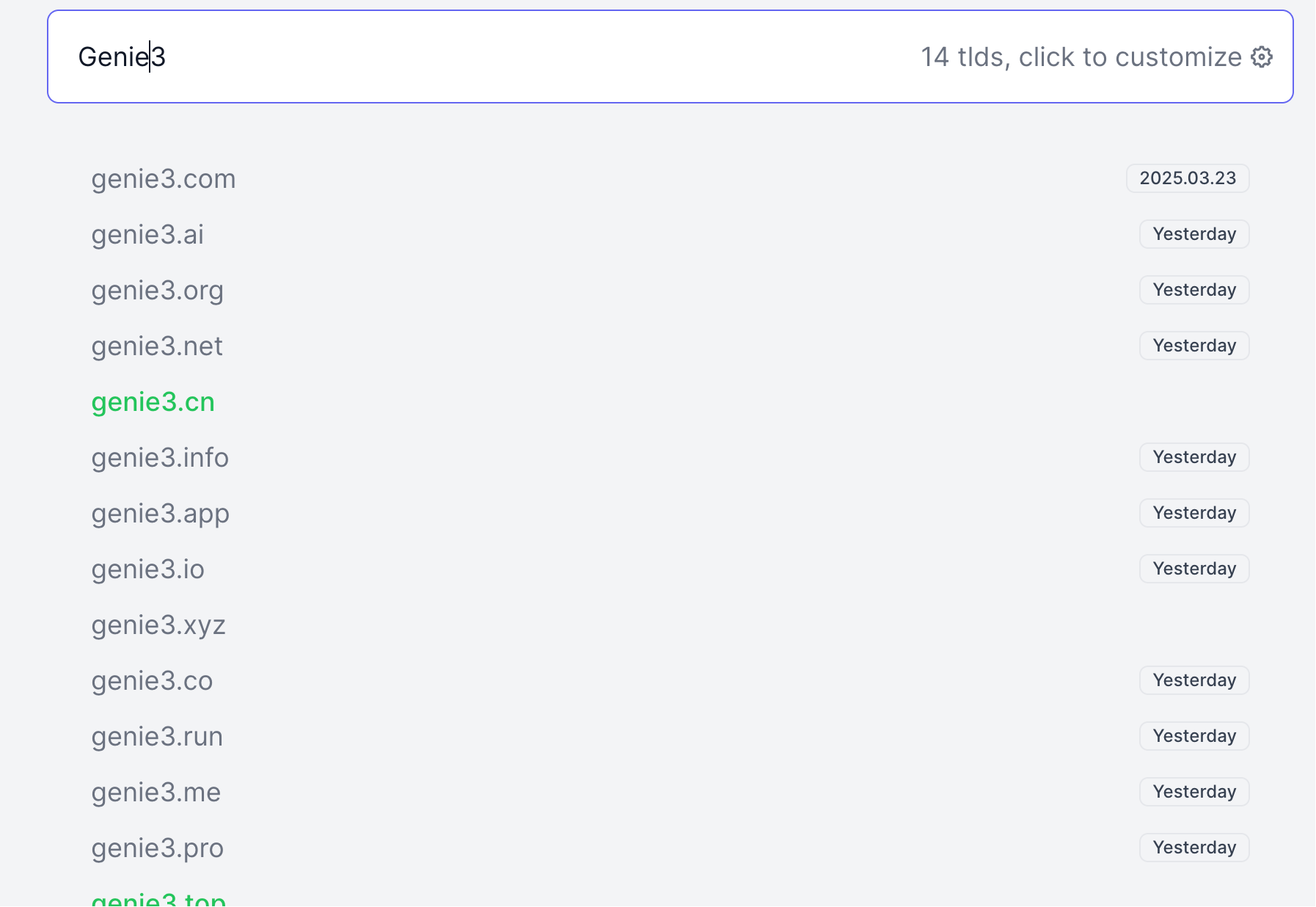Open the genie3.io domain entry
The image size is (1316, 907).
(147, 569)
